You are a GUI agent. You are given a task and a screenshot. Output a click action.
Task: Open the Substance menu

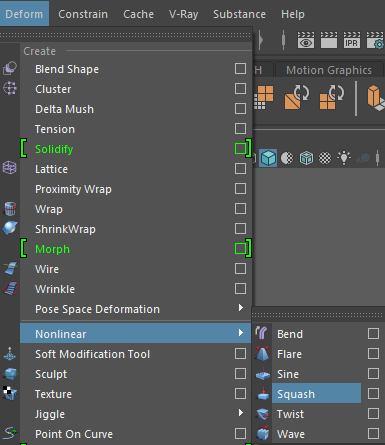[x=239, y=14]
